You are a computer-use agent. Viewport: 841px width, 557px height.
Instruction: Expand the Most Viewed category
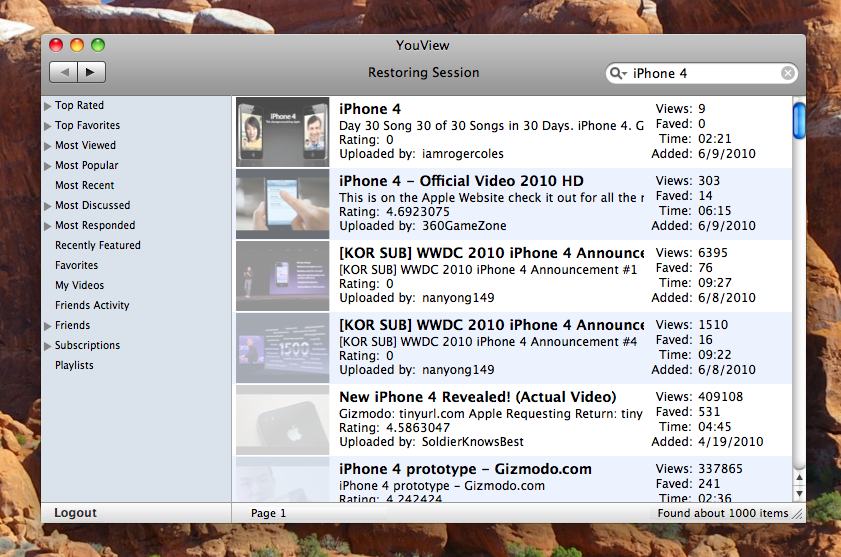tap(48, 145)
